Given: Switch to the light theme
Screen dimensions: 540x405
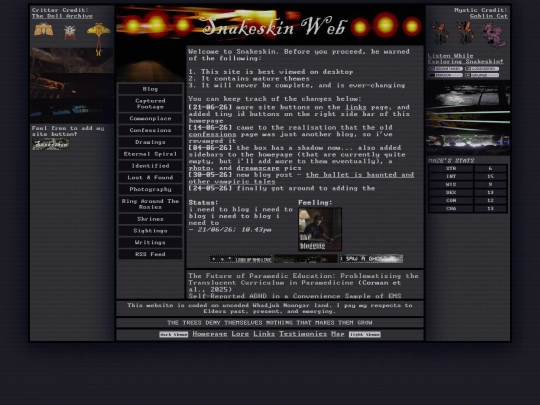Looking at the screenshot, I should pos(365,334).
